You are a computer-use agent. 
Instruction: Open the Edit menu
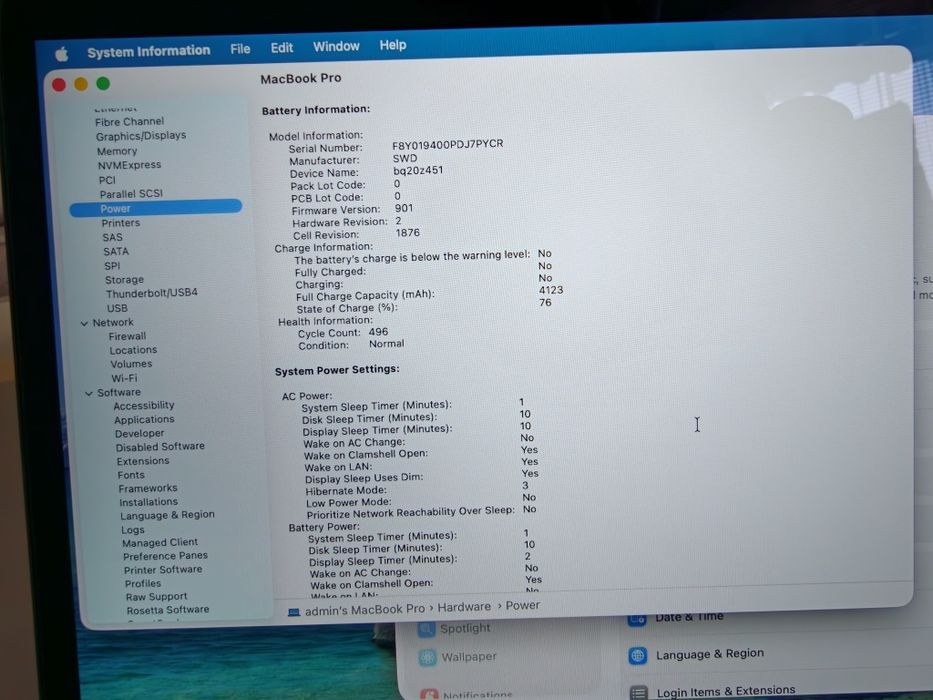281,48
